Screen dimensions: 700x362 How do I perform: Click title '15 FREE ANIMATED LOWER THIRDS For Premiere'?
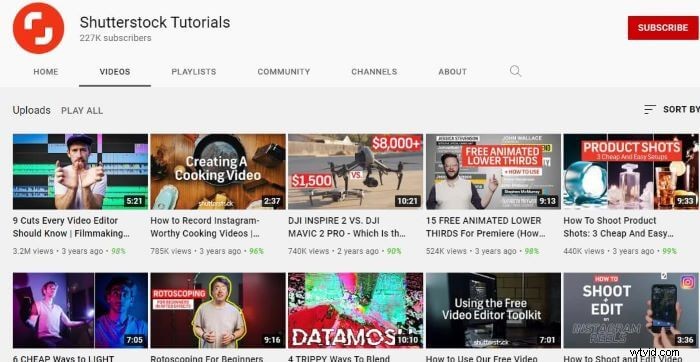coord(486,227)
